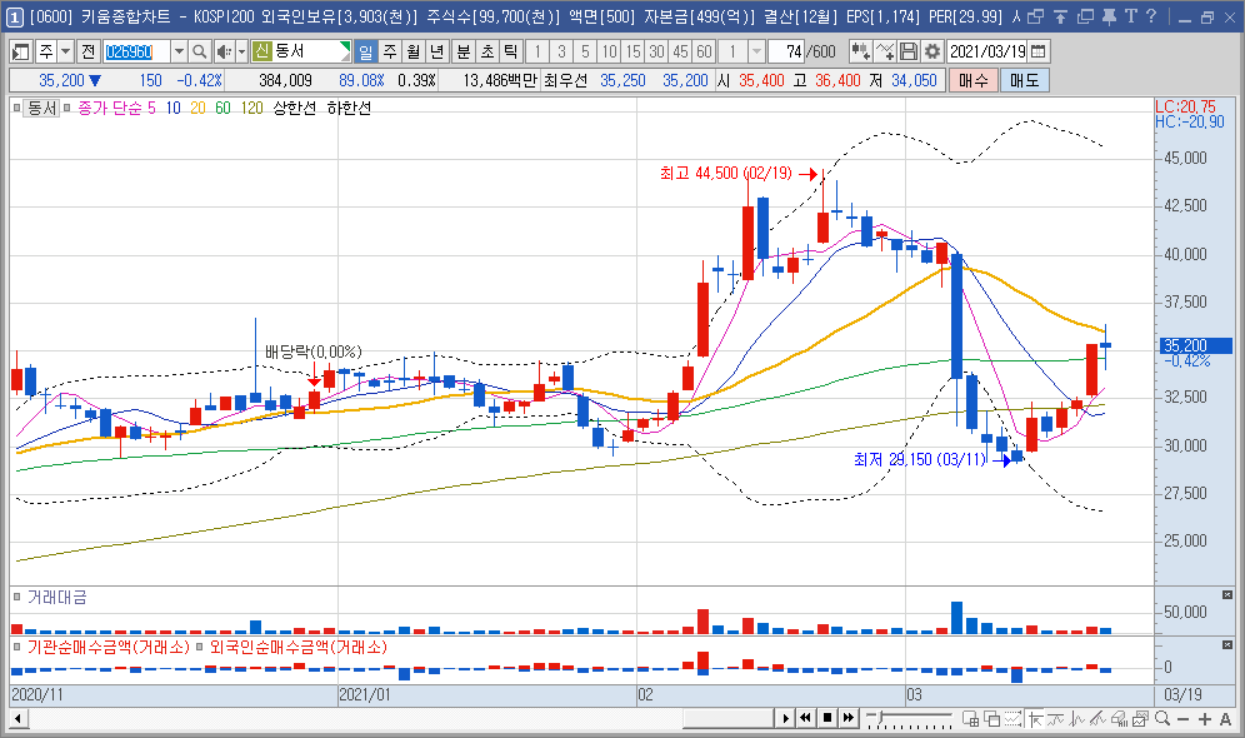Viewport: 1245px width, 738px height.
Task: Select the 60 minute interval button
Action: pos(704,51)
